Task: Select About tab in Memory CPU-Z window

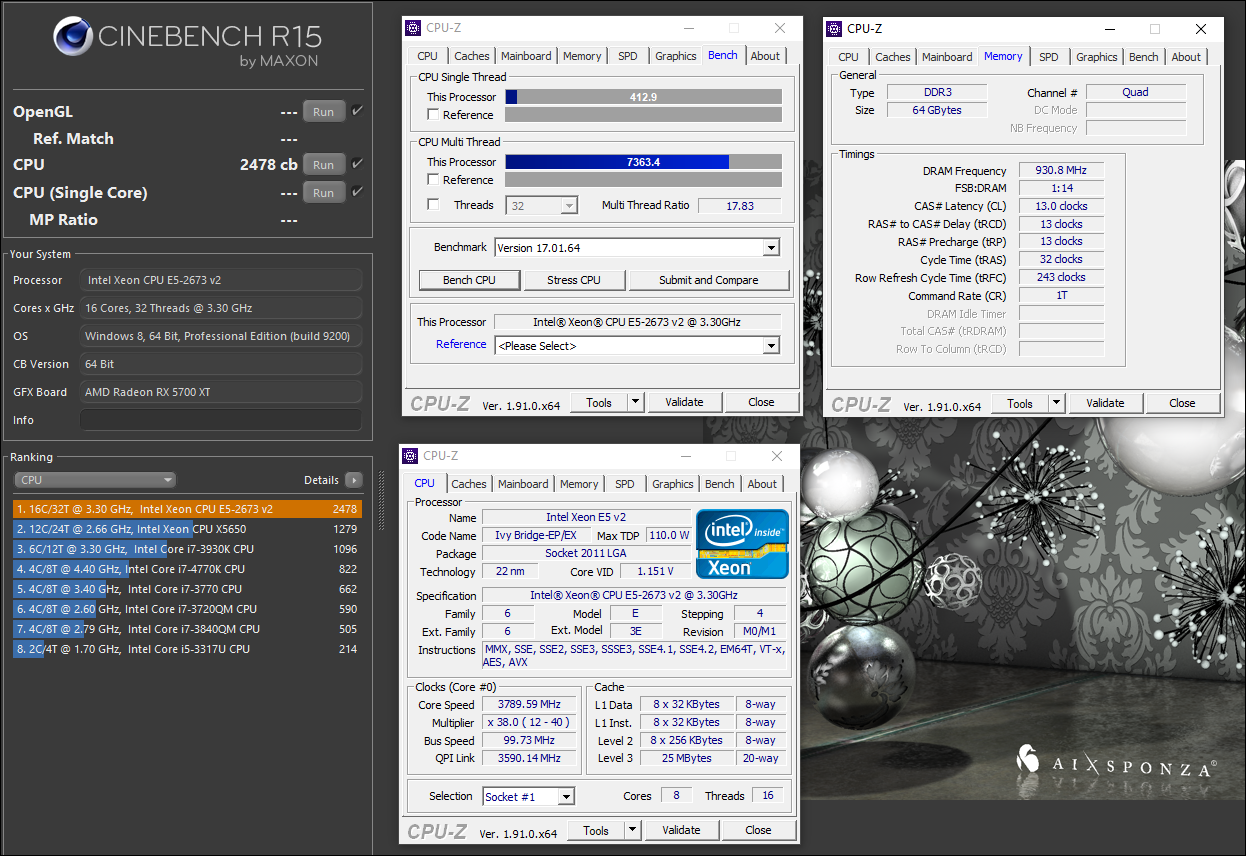Action: click(1186, 57)
